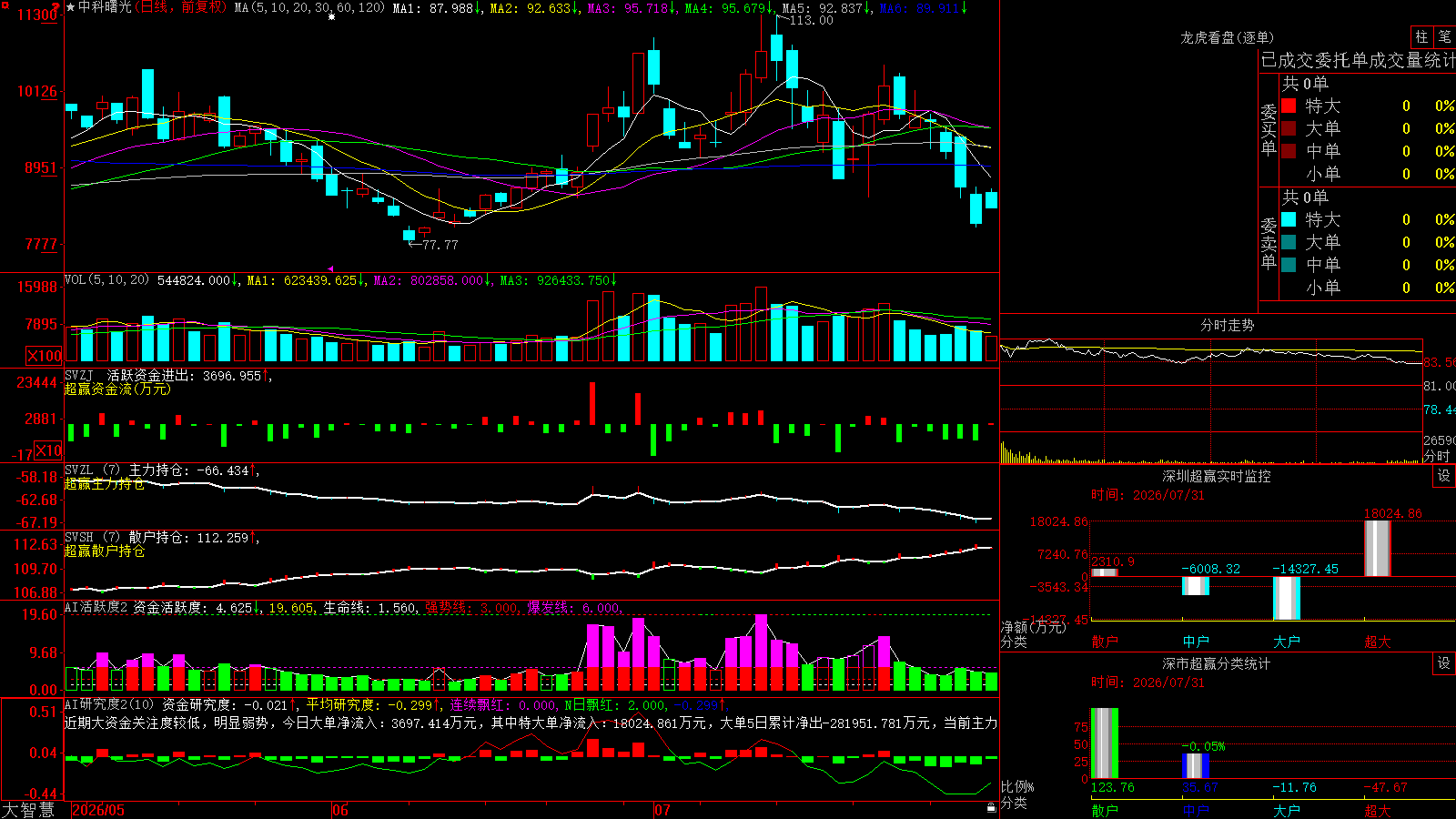This screenshot has width=1456, height=819.
Task: Click the star icon beside 中科曙光
Action: (70, 7)
